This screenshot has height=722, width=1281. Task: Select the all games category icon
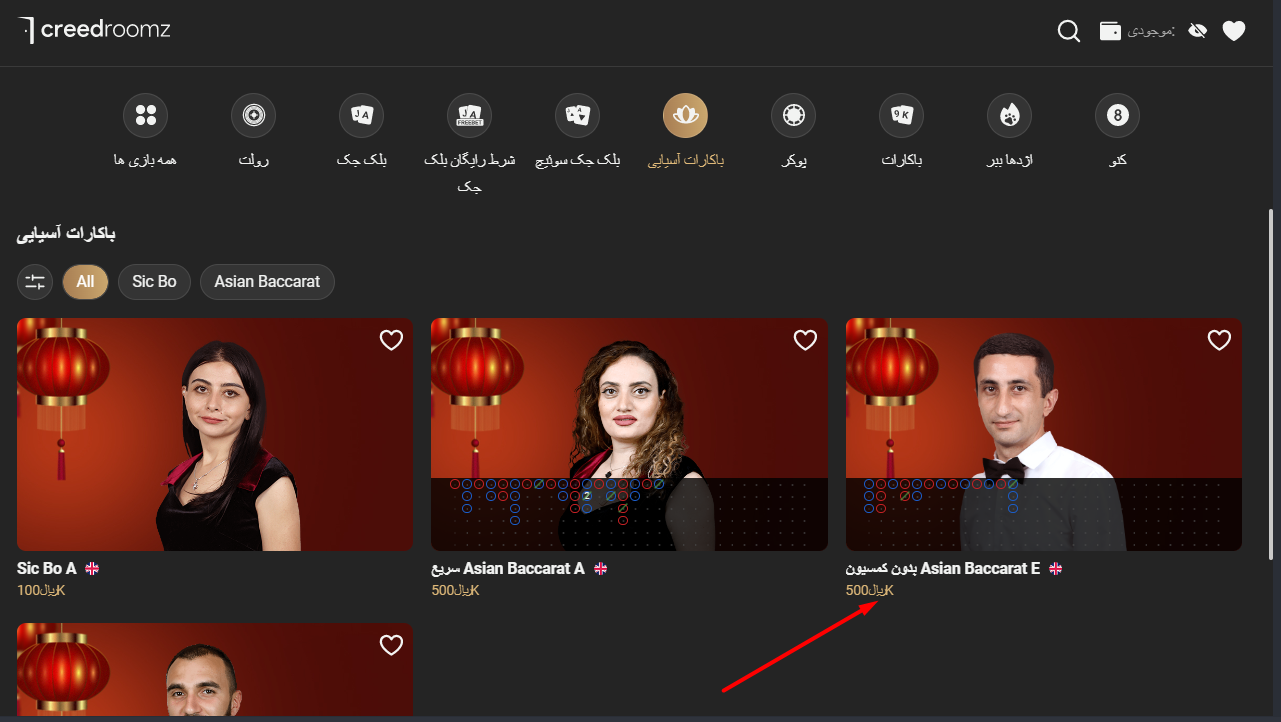[x=145, y=116]
